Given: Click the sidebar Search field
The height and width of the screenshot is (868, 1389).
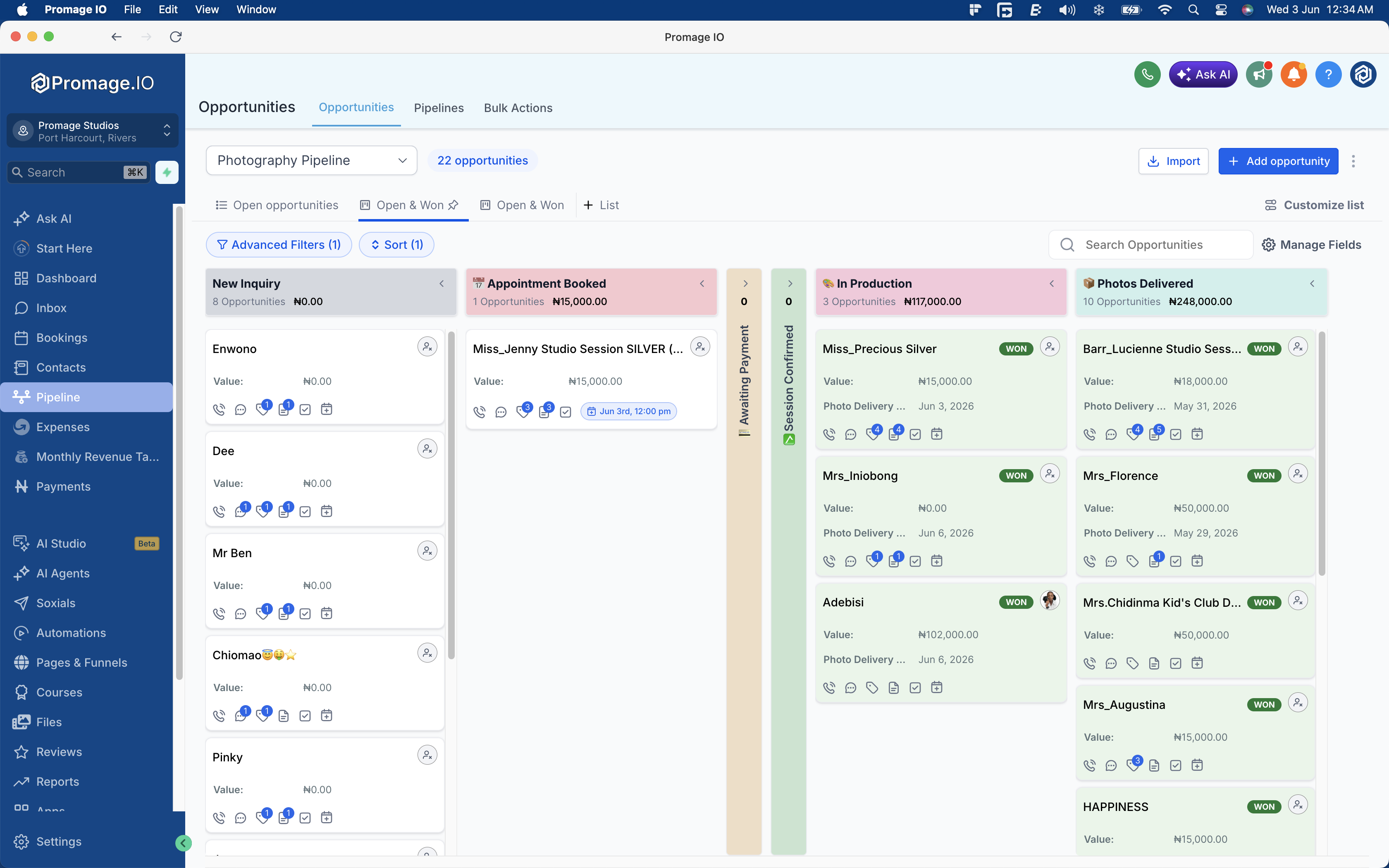Looking at the screenshot, I should 79,172.
